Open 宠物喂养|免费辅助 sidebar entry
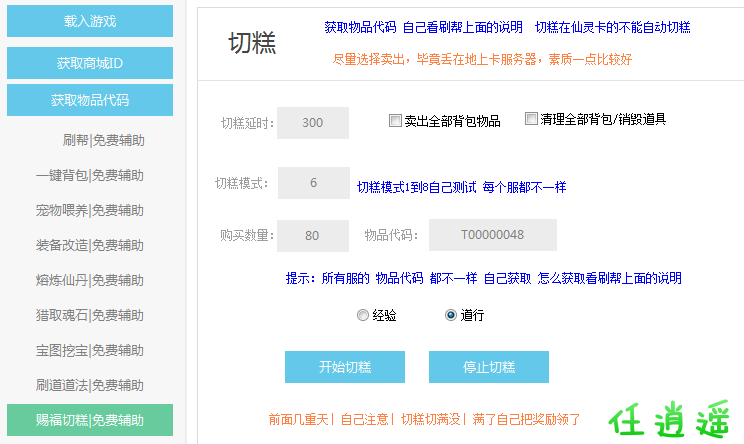 (x=89, y=210)
